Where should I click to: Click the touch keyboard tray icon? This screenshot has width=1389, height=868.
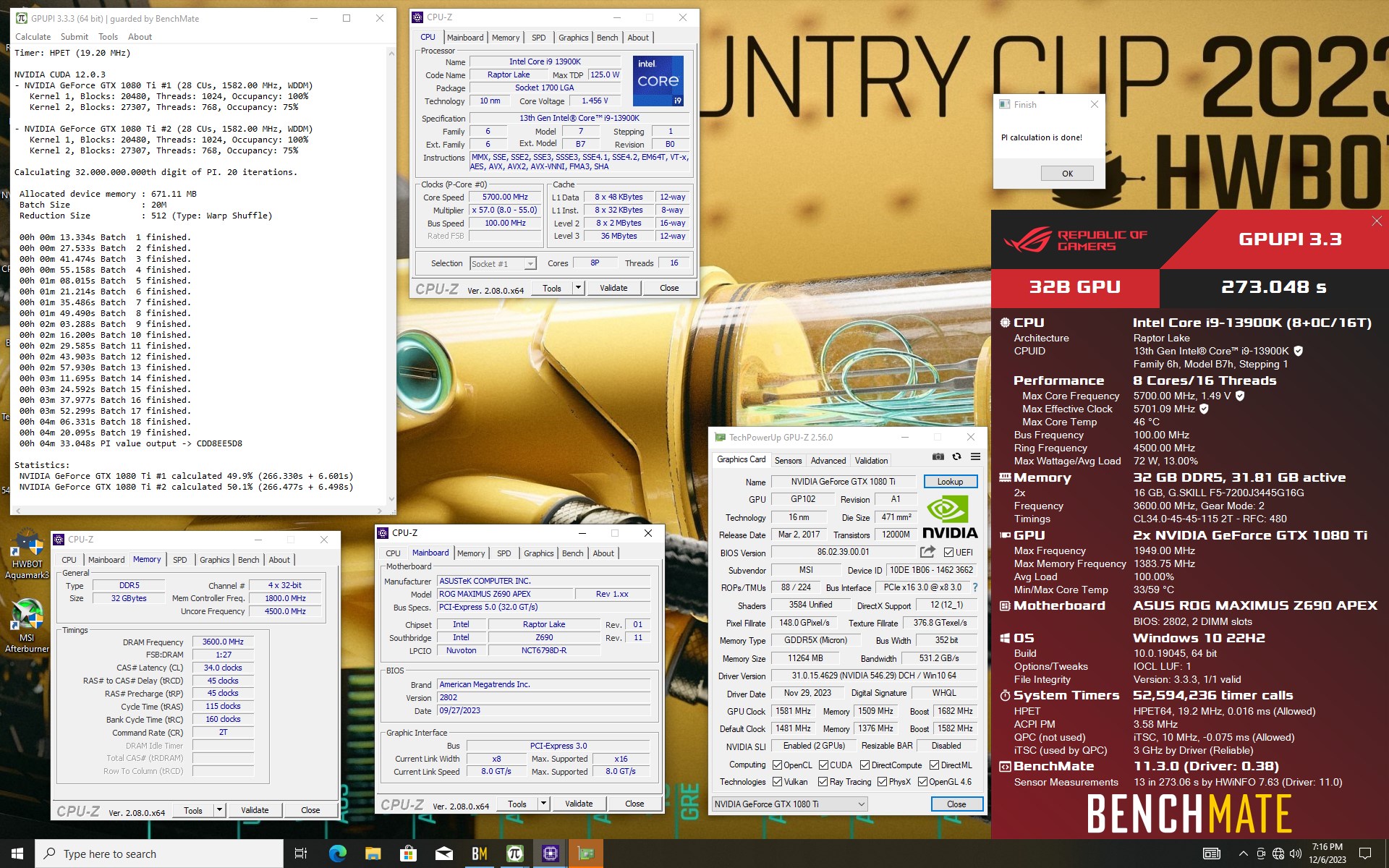click(x=1212, y=854)
